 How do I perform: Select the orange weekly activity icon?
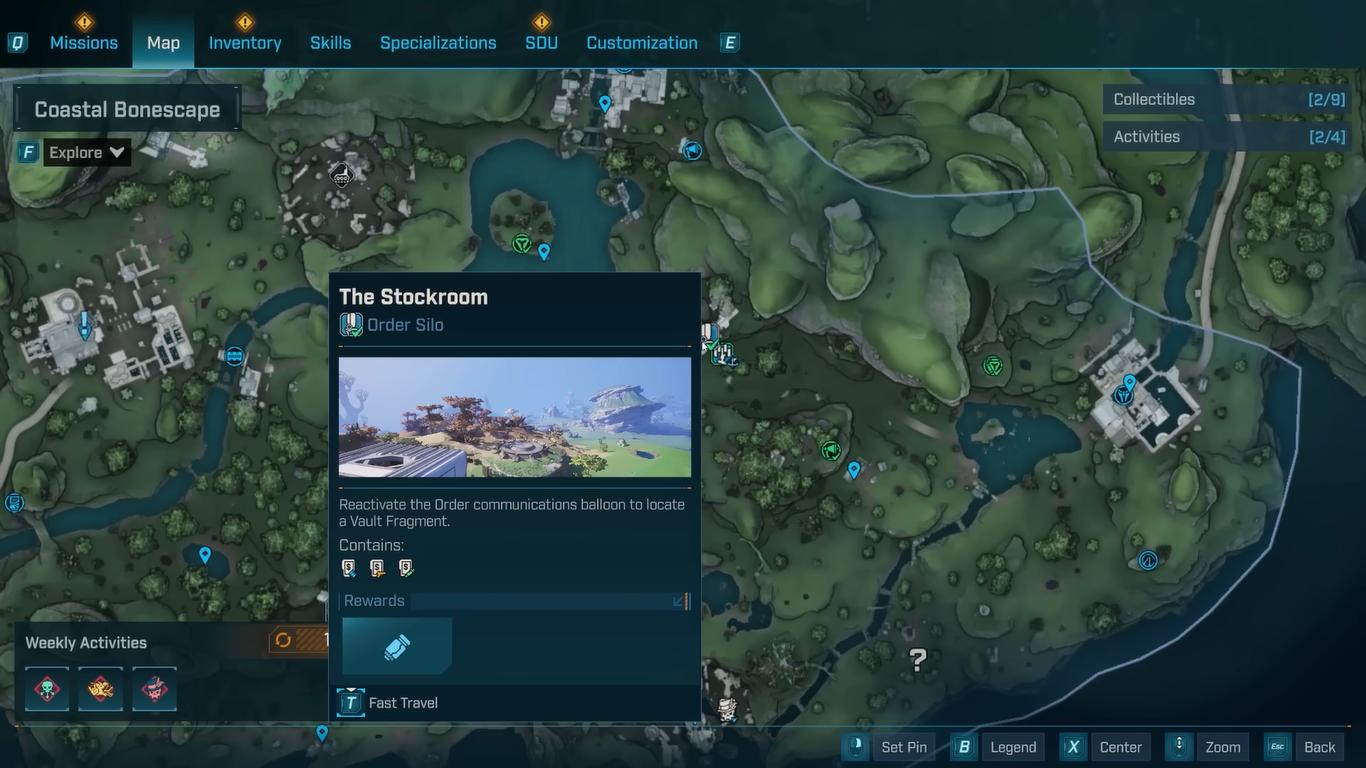[101, 689]
